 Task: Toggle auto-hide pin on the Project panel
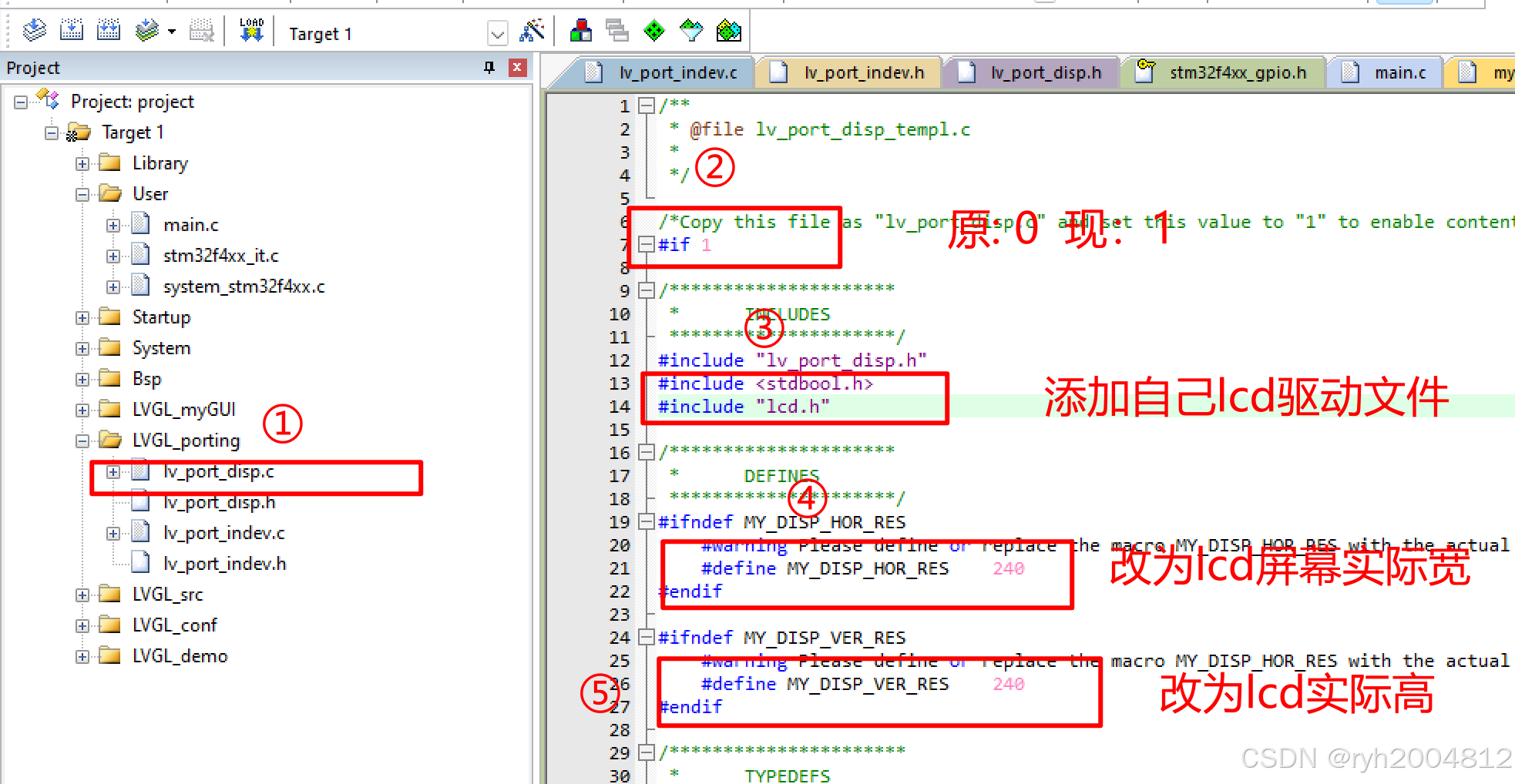point(488,68)
